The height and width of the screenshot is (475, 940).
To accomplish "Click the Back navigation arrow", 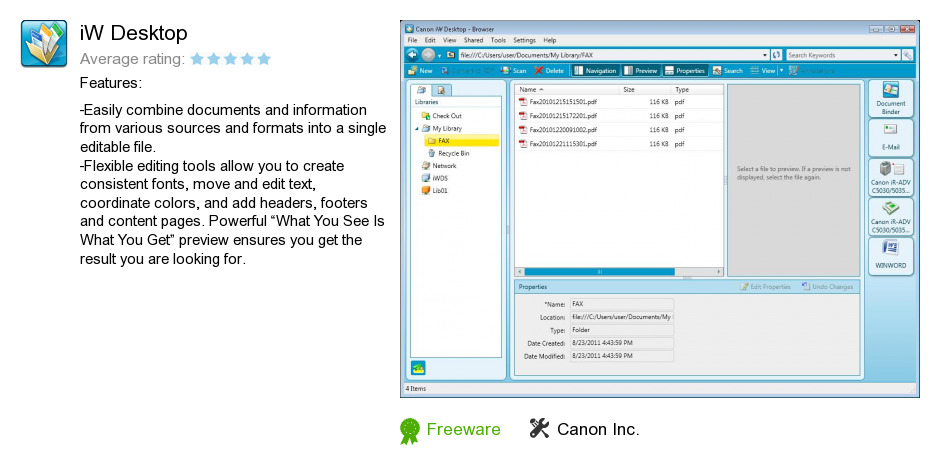I will point(412,55).
